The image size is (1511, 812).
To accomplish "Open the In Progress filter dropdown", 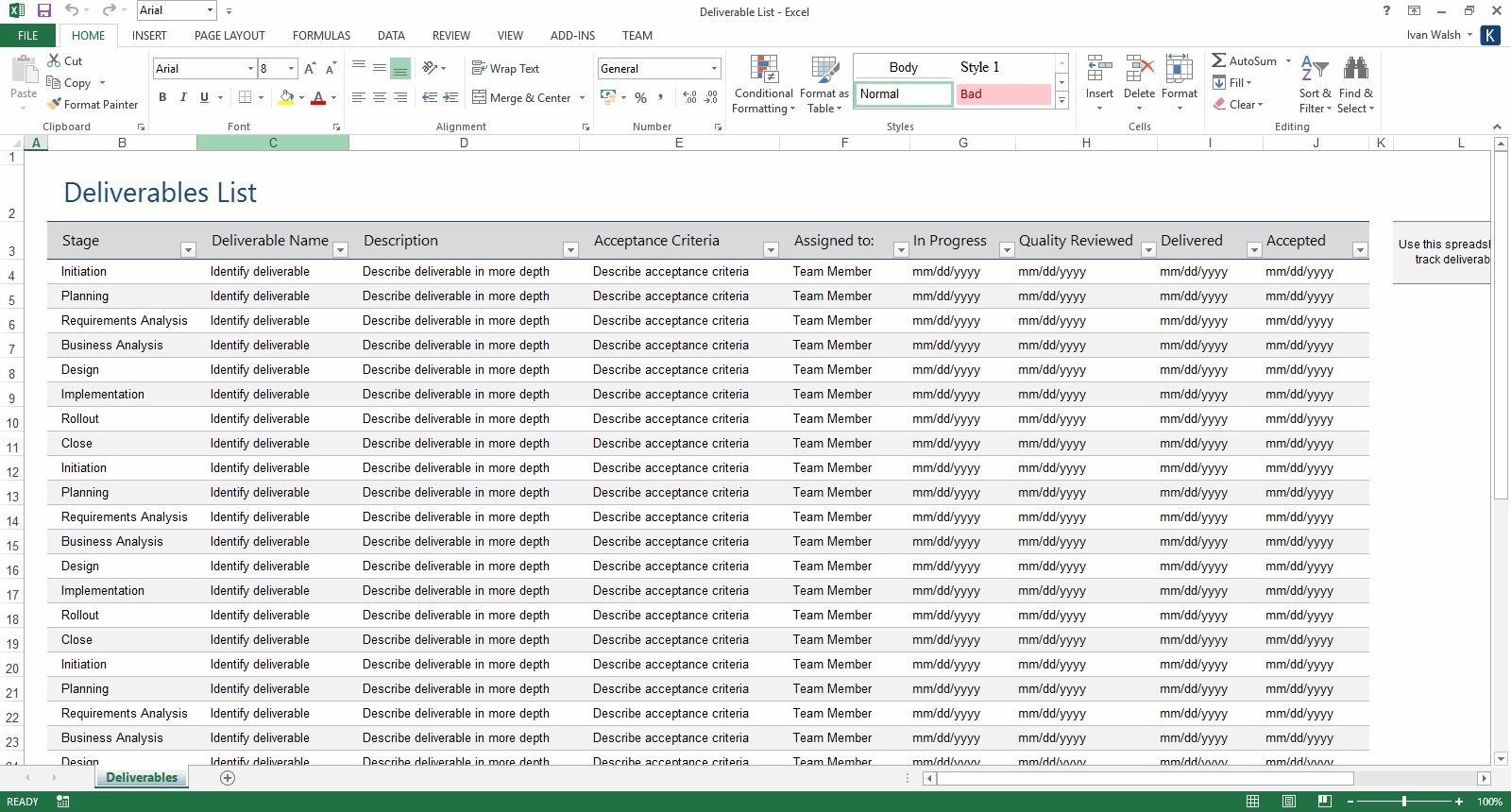I will (x=1007, y=250).
